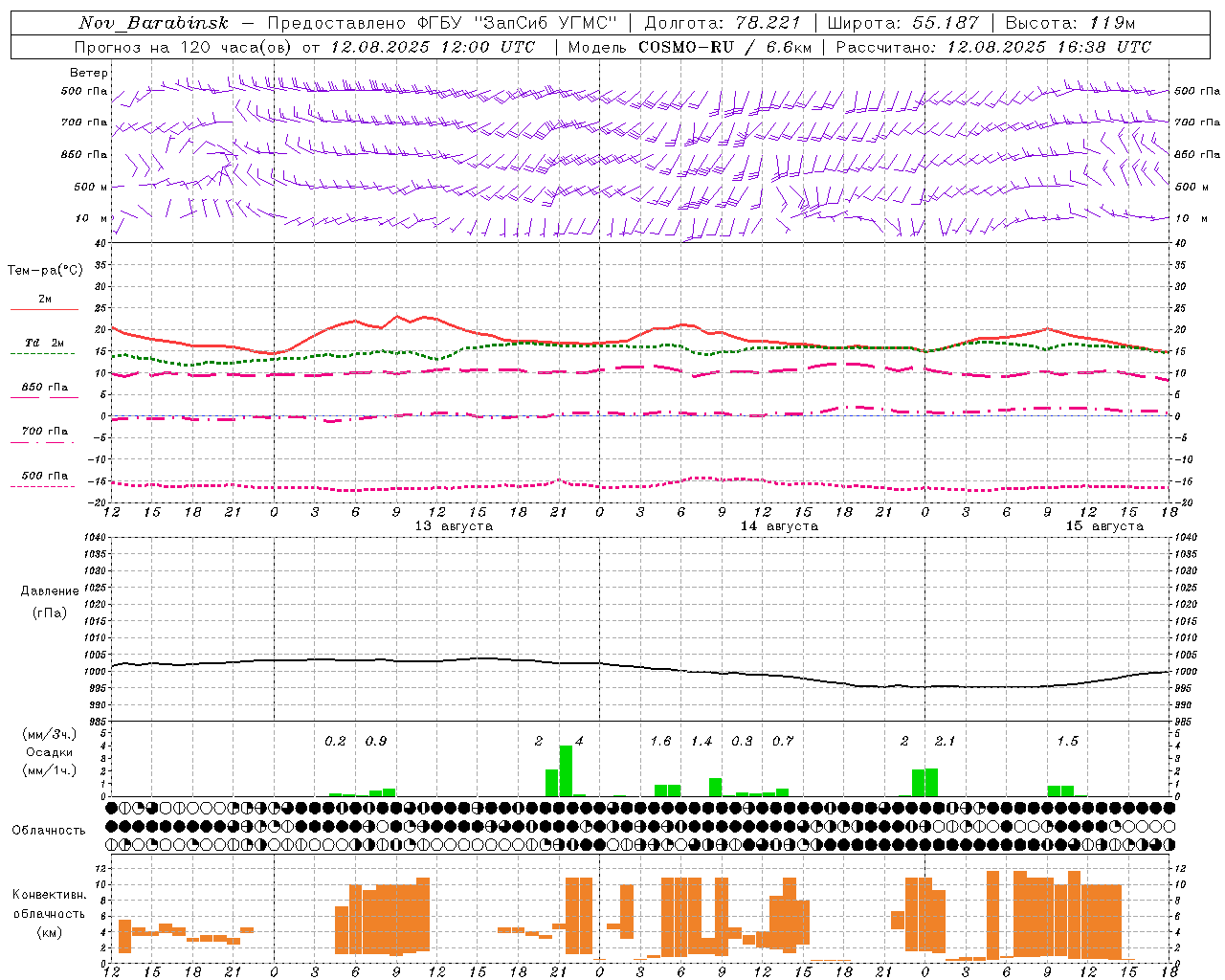Click the model name COSMO-RU / 6.6км

[x=724, y=47]
